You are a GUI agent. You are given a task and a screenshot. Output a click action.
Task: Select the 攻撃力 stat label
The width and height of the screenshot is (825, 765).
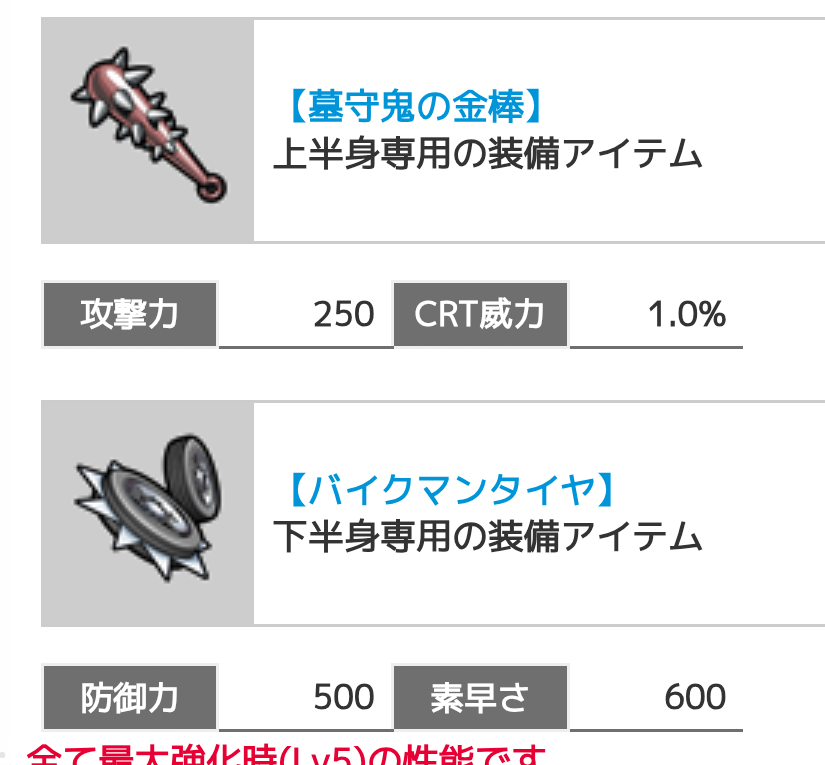pos(129,315)
